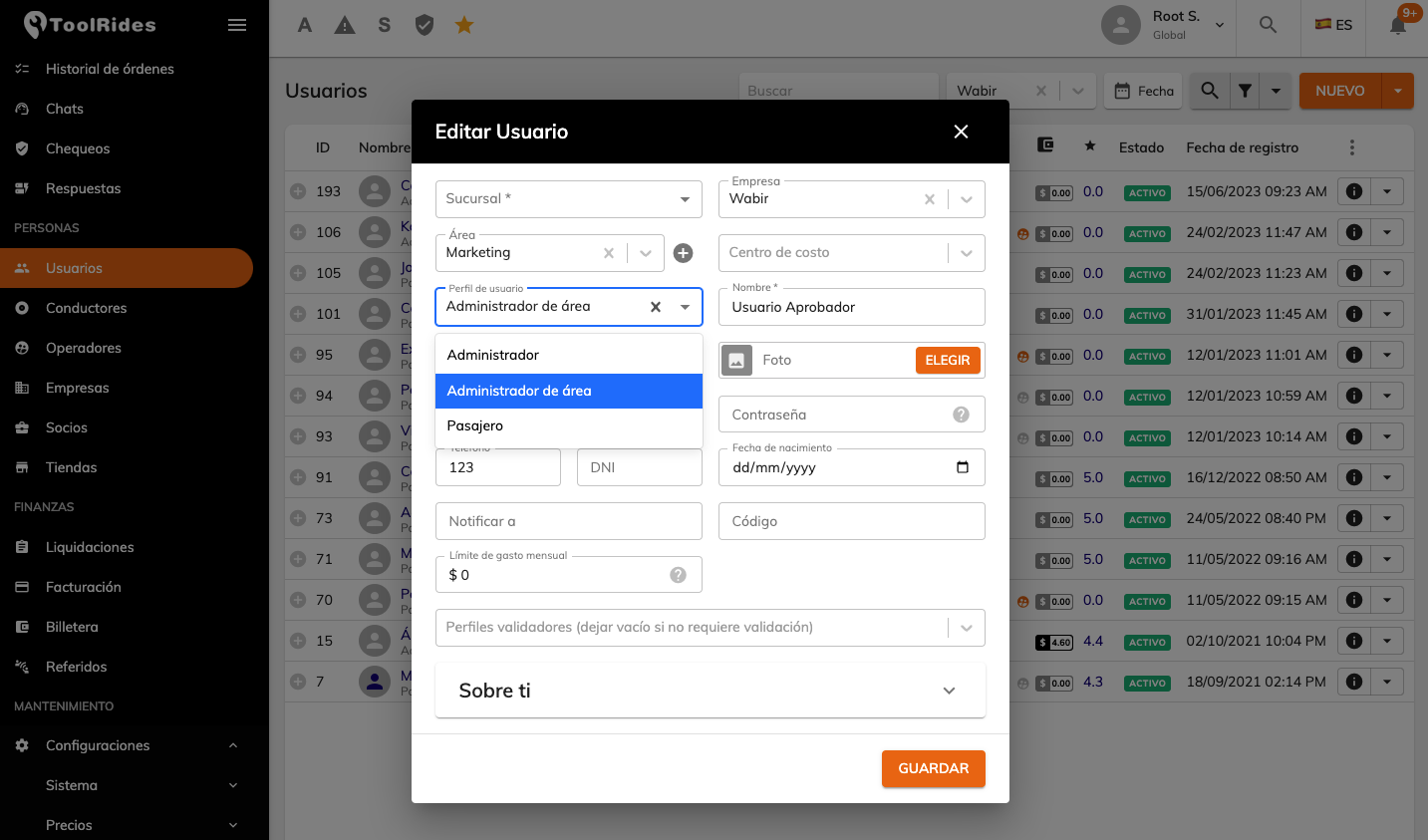Viewport: 1428px width, 840px height.
Task: Toggle the Perfil de usuario dropdown arrow
Action: tap(685, 307)
